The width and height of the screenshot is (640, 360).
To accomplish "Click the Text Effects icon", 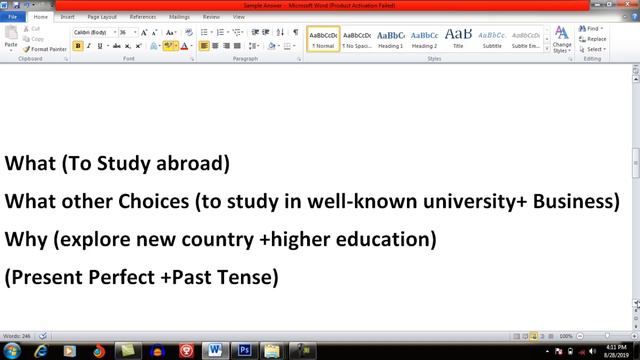I will click(x=154, y=46).
